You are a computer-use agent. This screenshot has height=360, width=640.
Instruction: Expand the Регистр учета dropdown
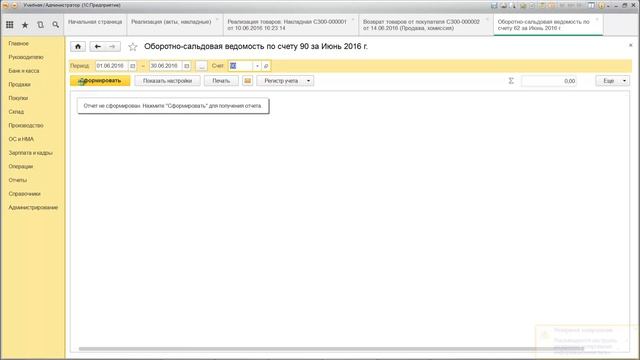(309, 81)
